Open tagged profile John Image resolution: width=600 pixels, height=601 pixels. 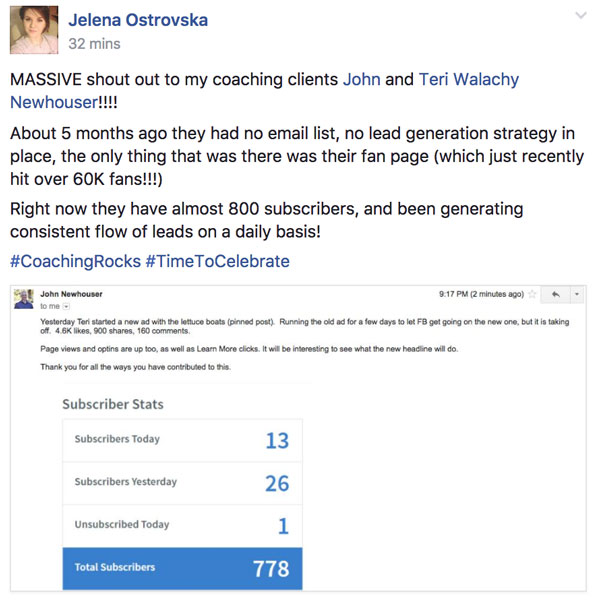click(x=362, y=80)
